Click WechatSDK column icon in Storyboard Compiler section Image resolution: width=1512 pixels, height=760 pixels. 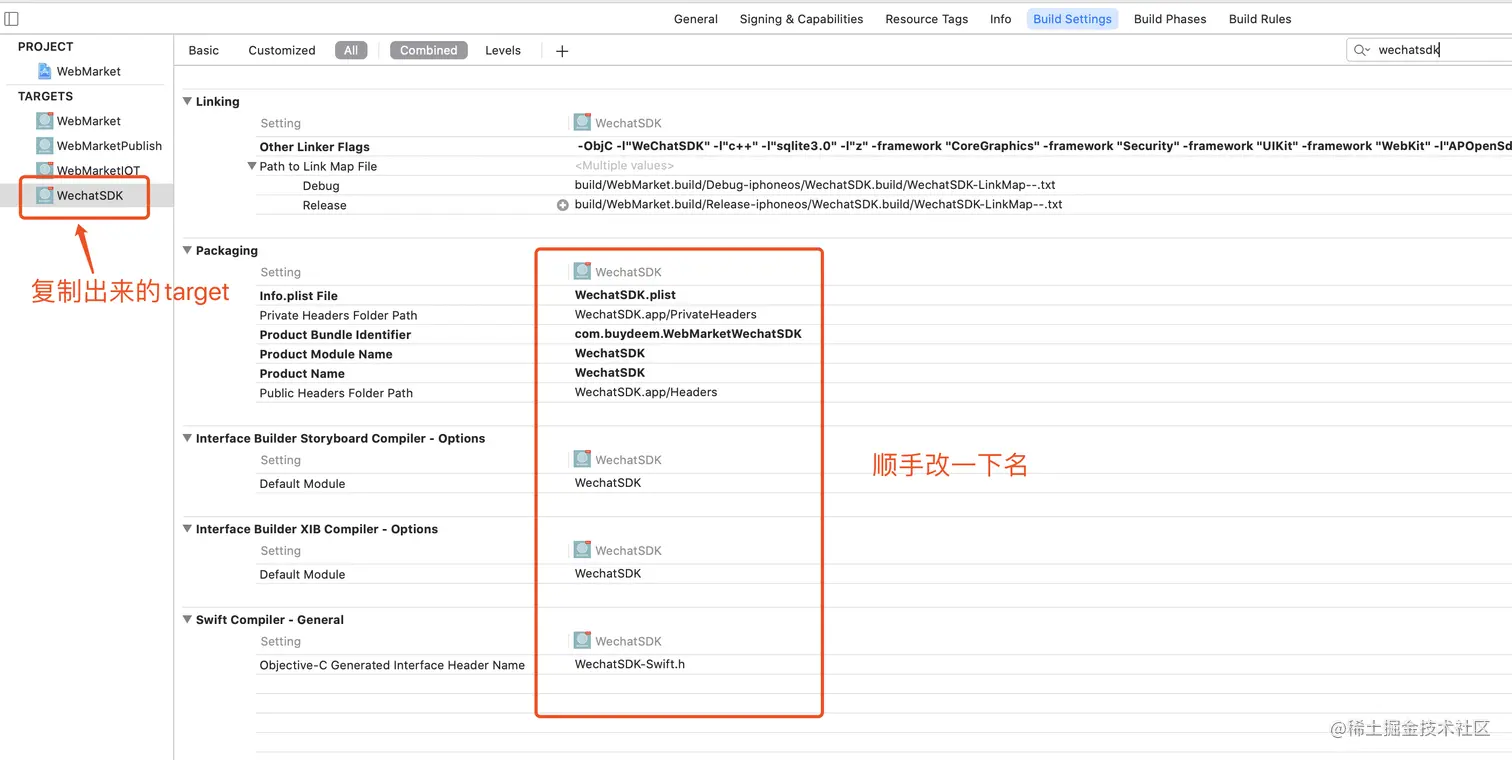[x=582, y=460]
